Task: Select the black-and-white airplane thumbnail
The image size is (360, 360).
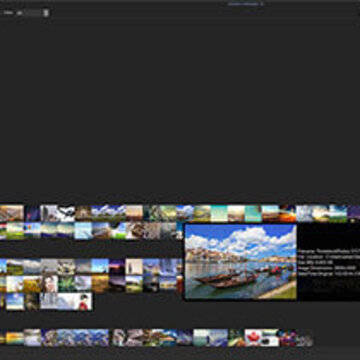Action: [67, 213]
